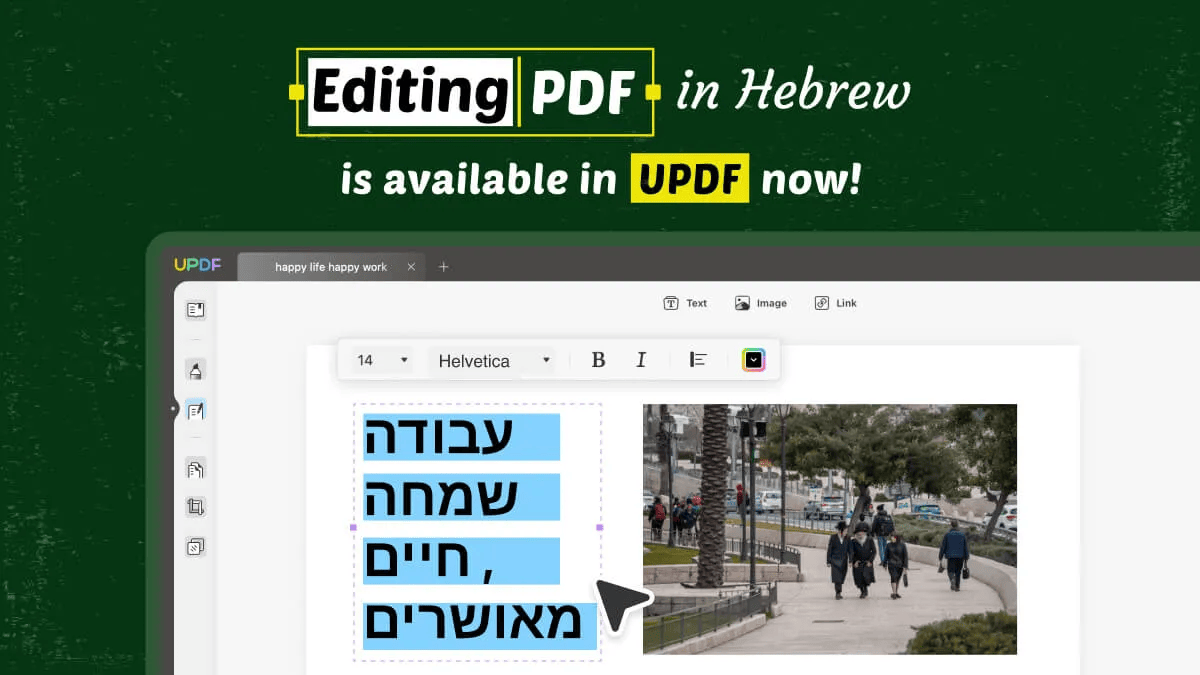Viewport: 1200px width, 675px height.
Task: Open a new tab with the plus button
Action: pos(444,267)
